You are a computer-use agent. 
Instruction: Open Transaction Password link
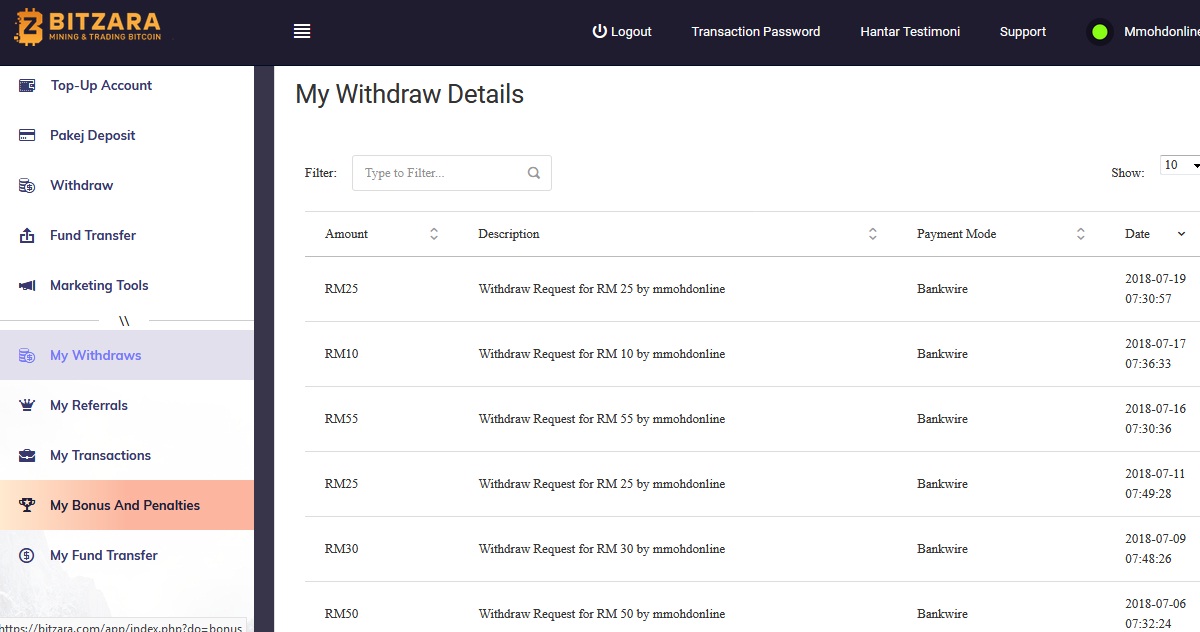coord(756,32)
